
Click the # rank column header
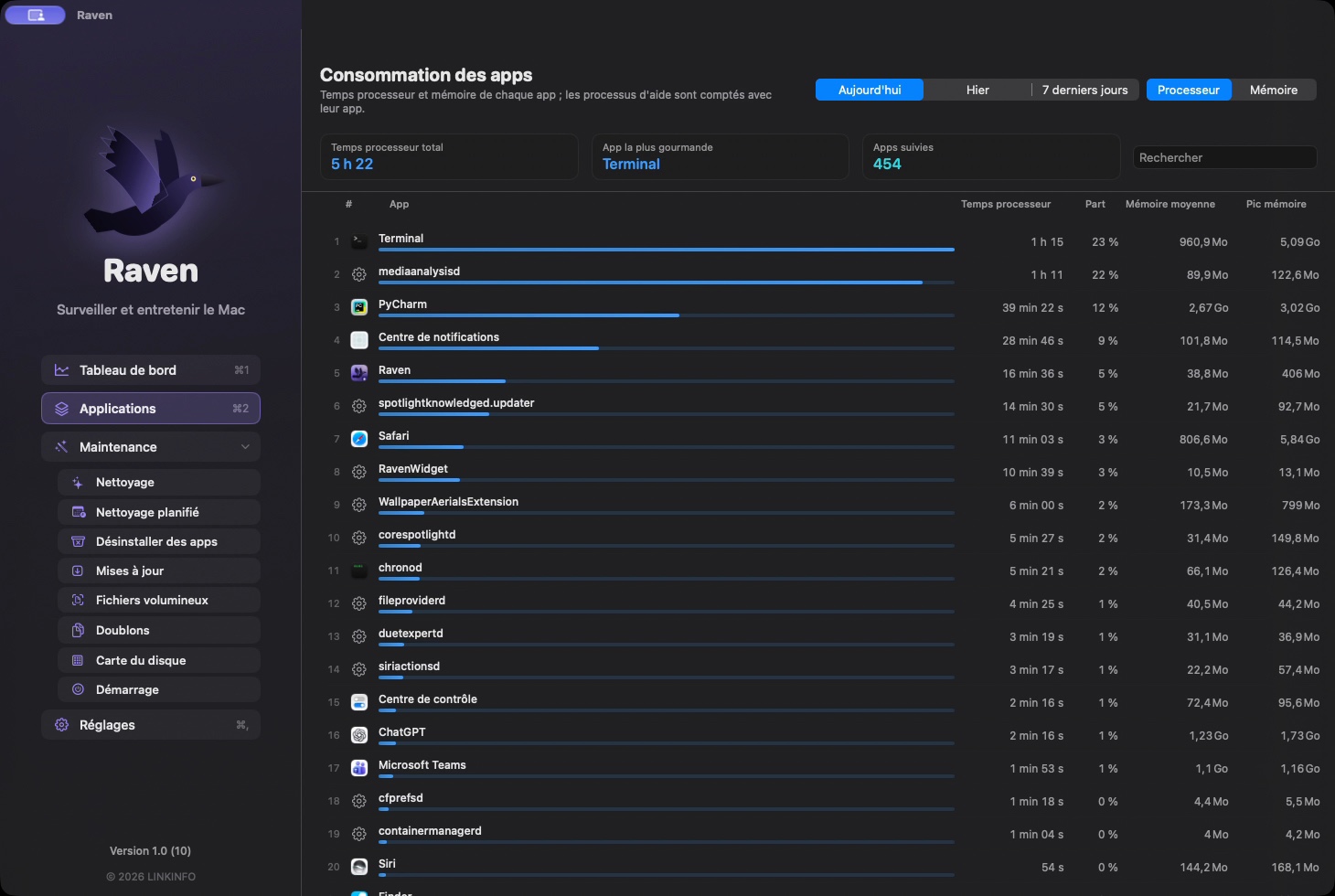tap(348, 204)
